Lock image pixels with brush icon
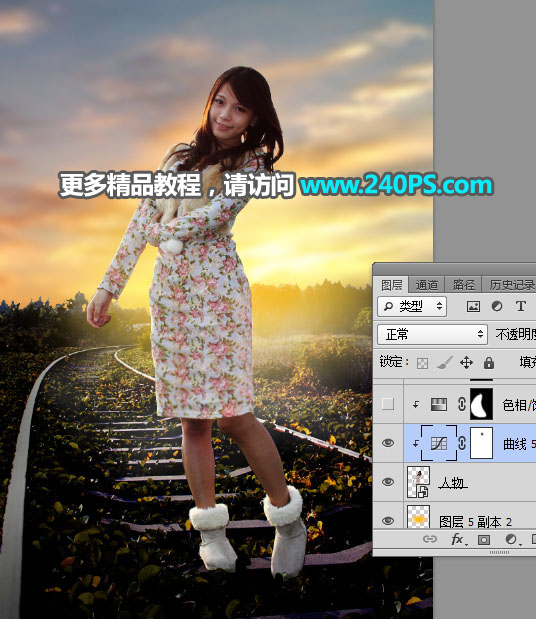The image size is (536, 619). point(444,363)
